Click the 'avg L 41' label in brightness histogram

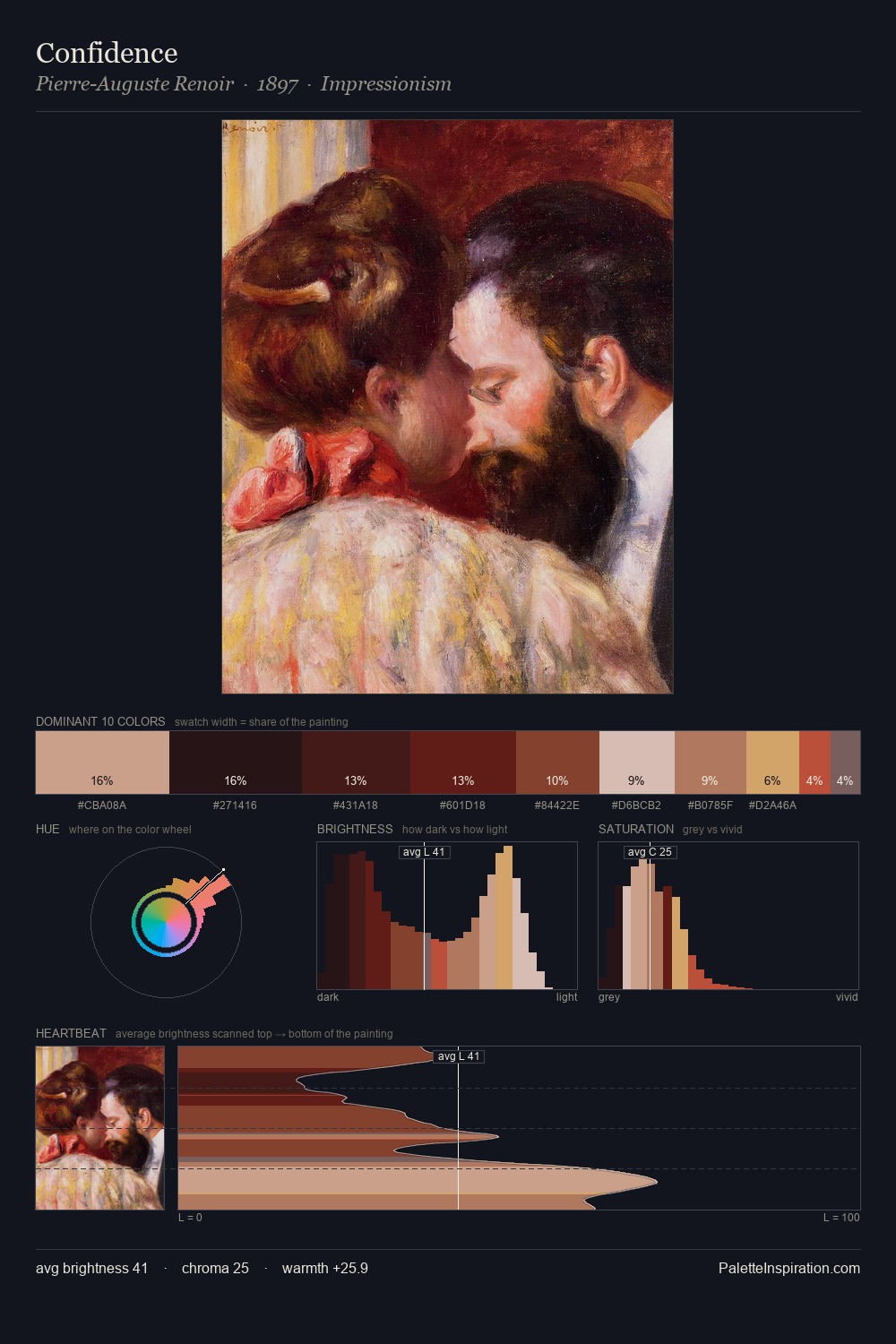[x=424, y=852]
